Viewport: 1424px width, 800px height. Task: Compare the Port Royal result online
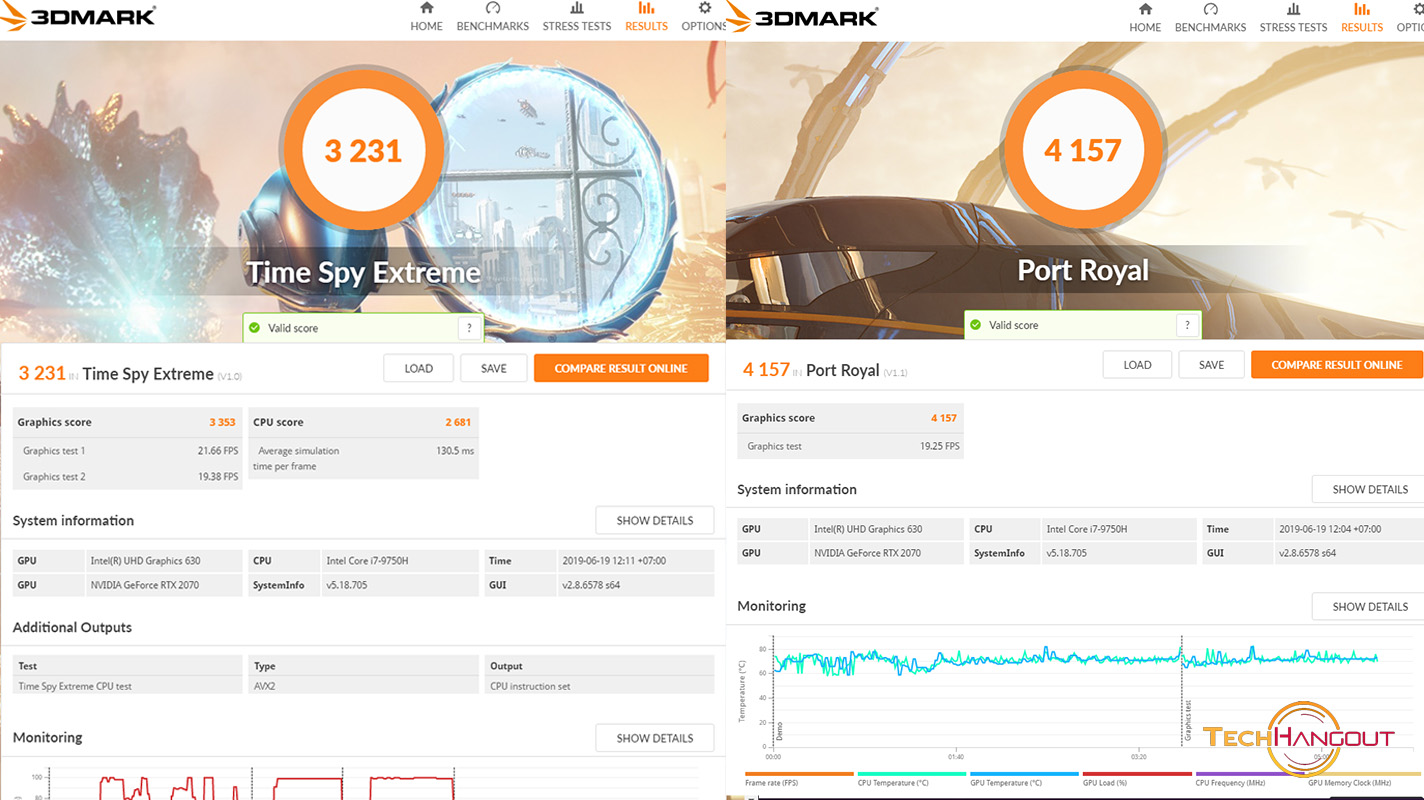(1337, 365)
